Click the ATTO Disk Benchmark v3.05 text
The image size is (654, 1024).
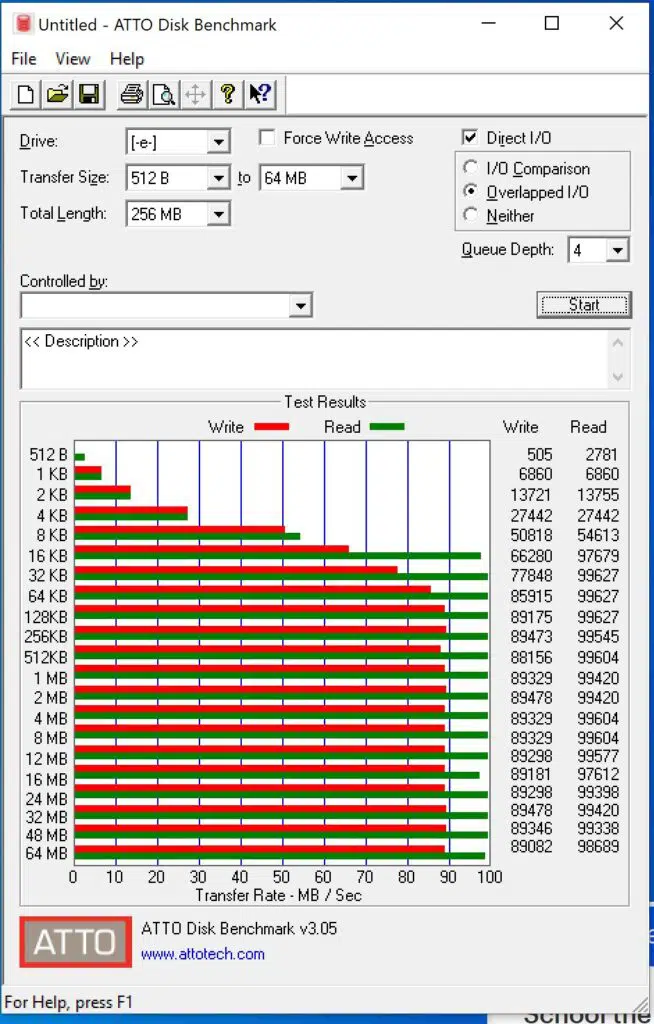click(x=239, y=928)
